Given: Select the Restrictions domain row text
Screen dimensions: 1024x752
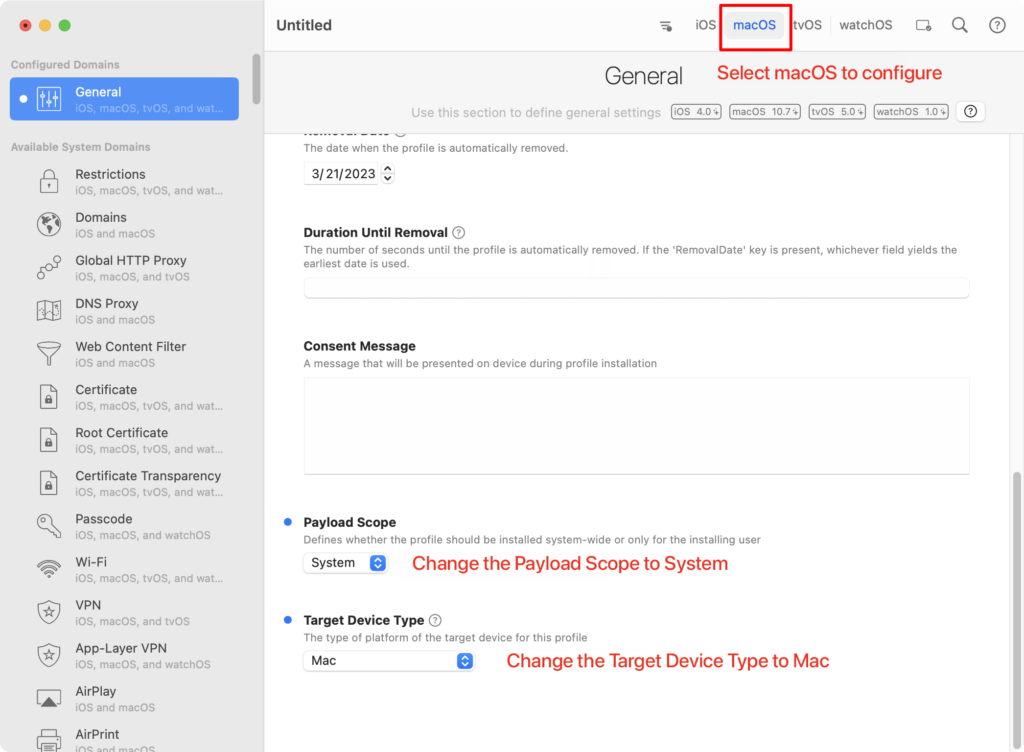Looking at the screenshot, I should coord(149,182).
